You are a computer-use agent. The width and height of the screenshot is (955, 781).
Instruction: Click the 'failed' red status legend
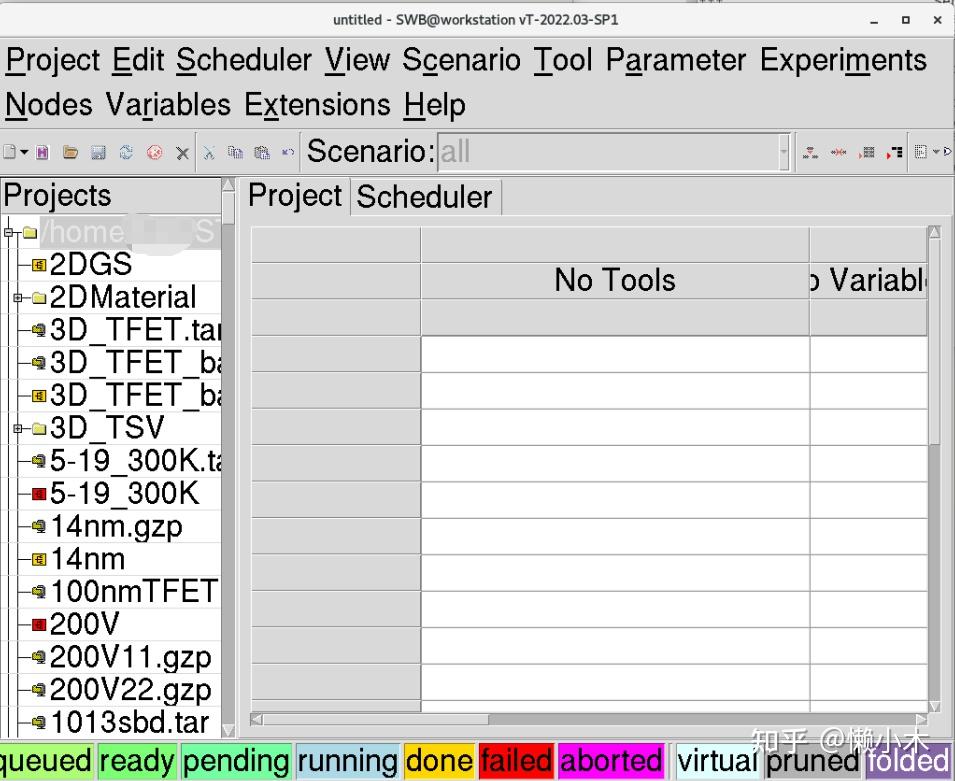pos(516,762)
